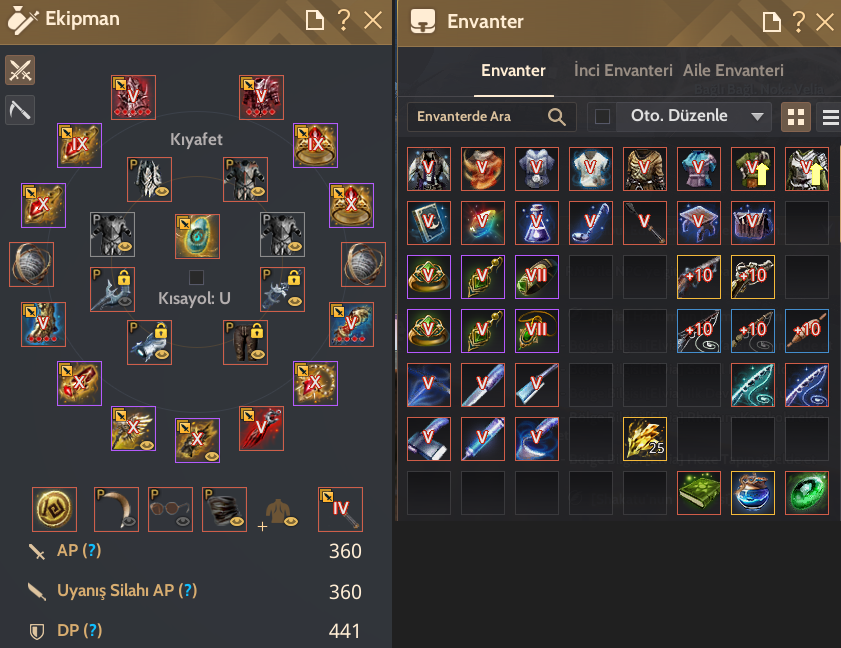Expand the Oto. Düzenle dropdown arrow

757,116
